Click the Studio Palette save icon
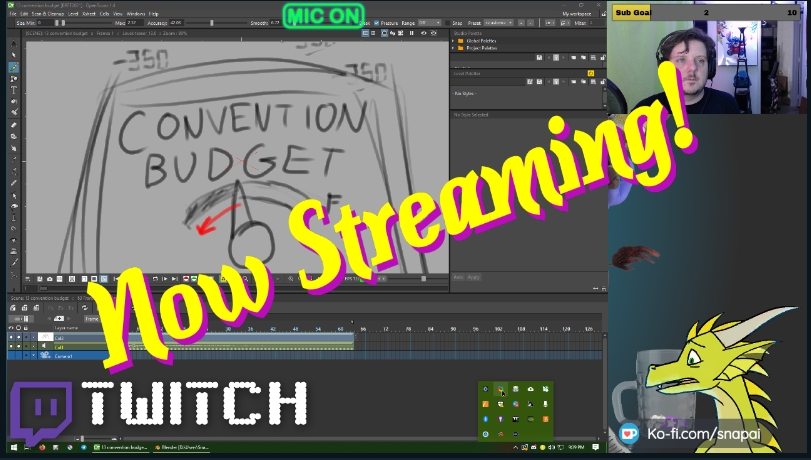 [539, 57]
